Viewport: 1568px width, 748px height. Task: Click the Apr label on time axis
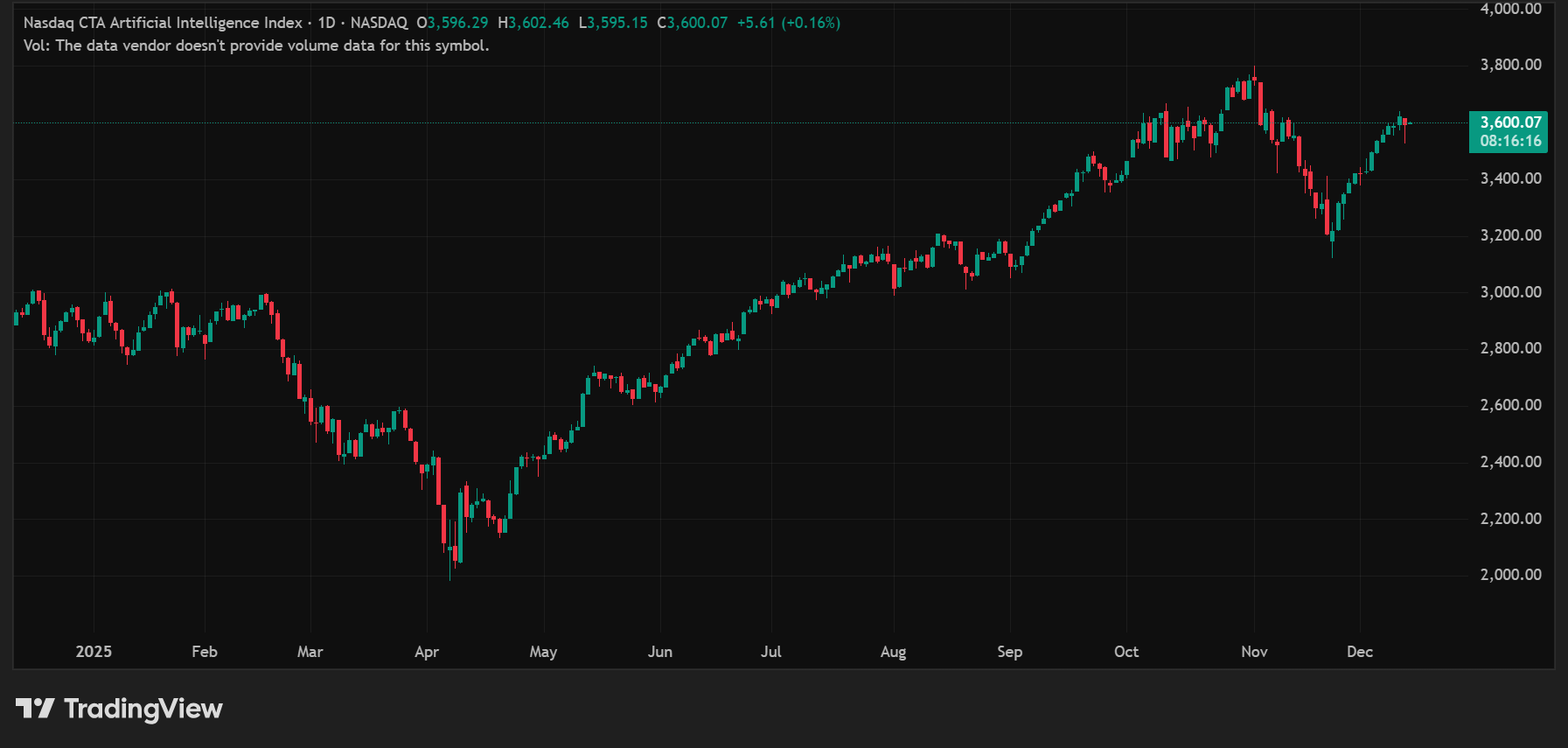tap(427, 652)
